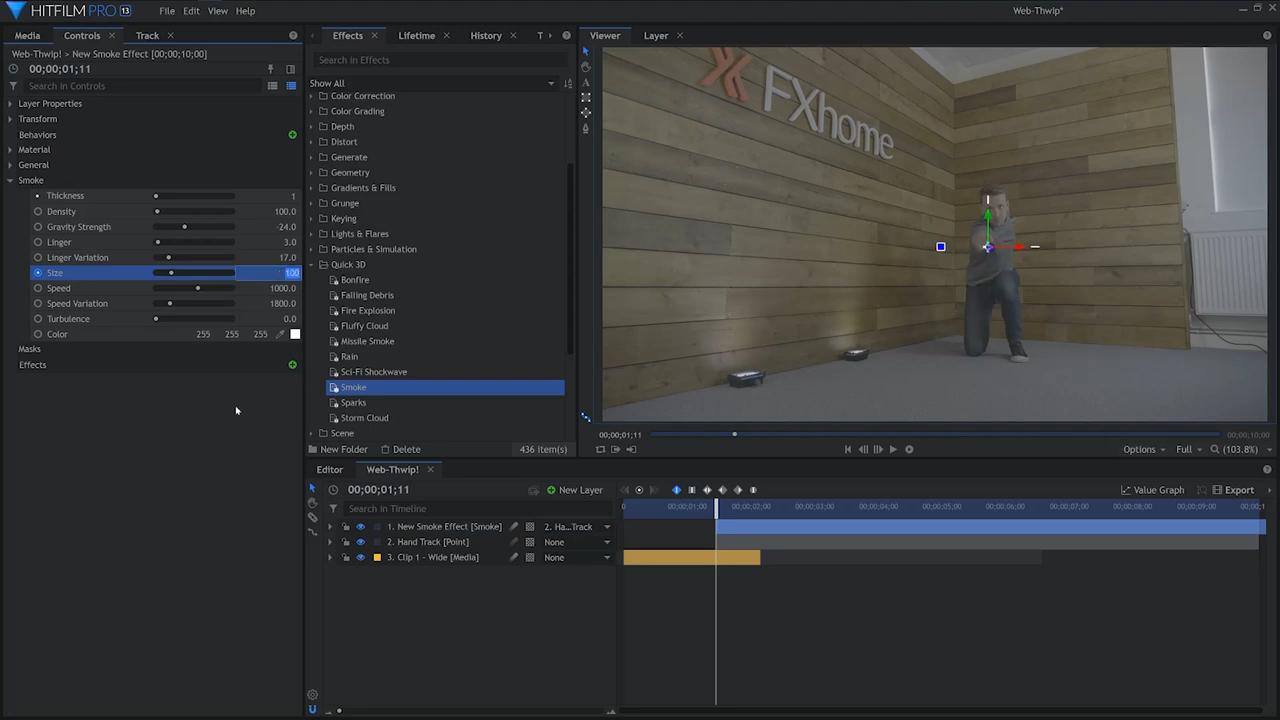The image size is (1280, 720).
Task: Collapse the Quick 3D folder
Action: click(x=311, y=265)
